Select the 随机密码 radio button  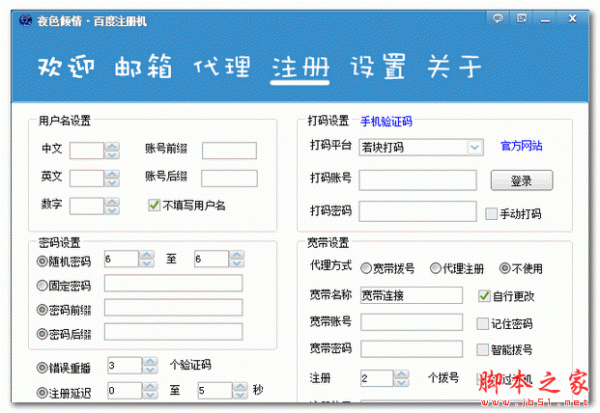tap(42, 261)
